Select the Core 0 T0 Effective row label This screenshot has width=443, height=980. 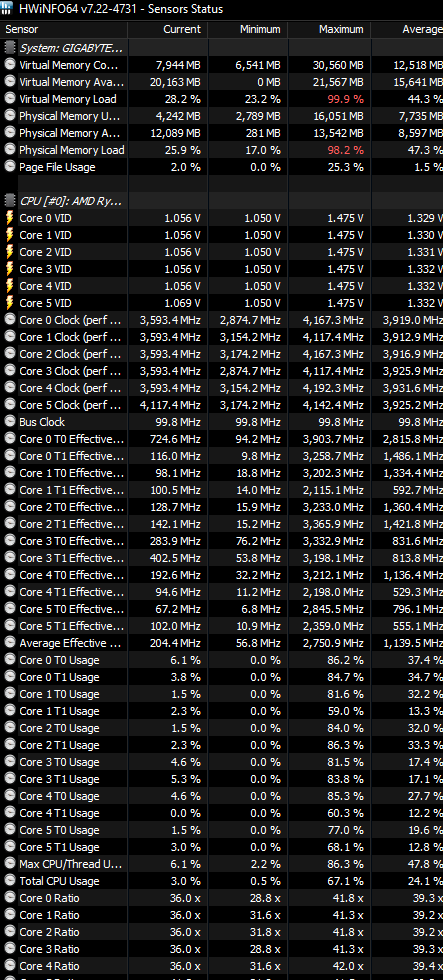[x=72, y=439]
